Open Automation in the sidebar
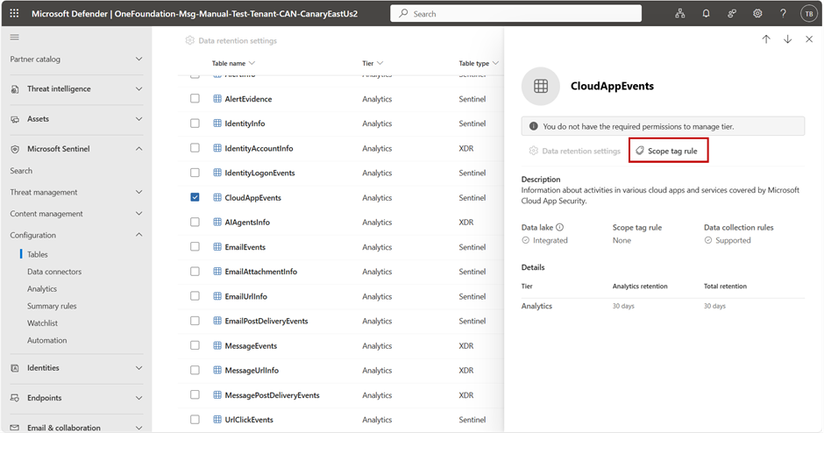 point(47,341)
